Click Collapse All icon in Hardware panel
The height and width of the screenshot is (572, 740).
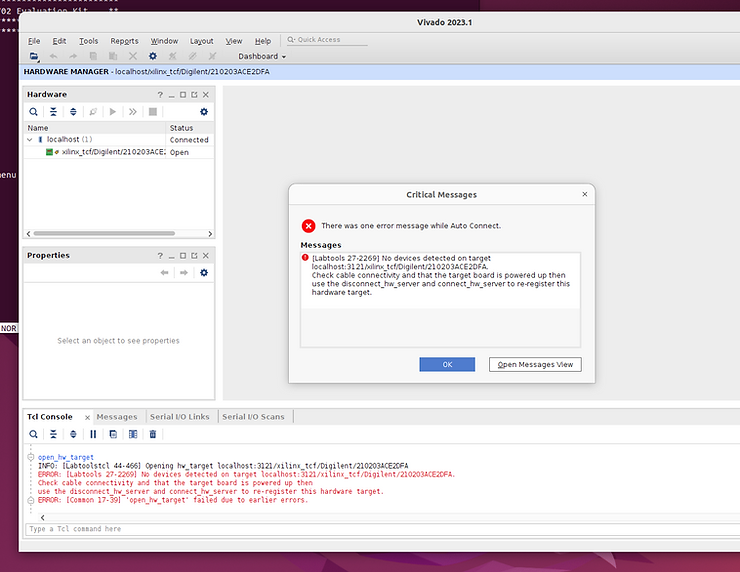point(53,112)
